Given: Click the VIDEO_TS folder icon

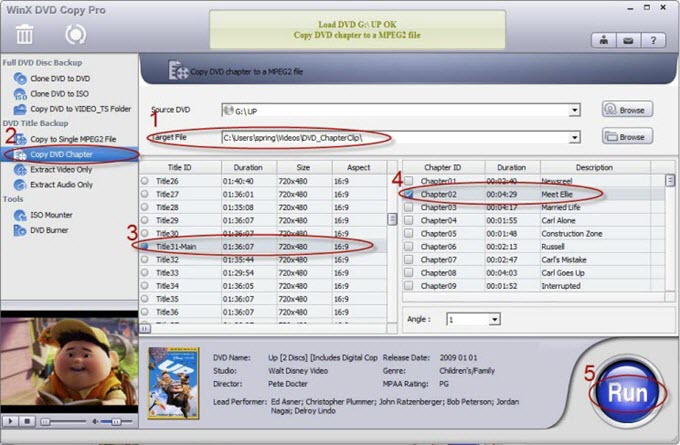Looking at the screenshot, I should [20, 109].
